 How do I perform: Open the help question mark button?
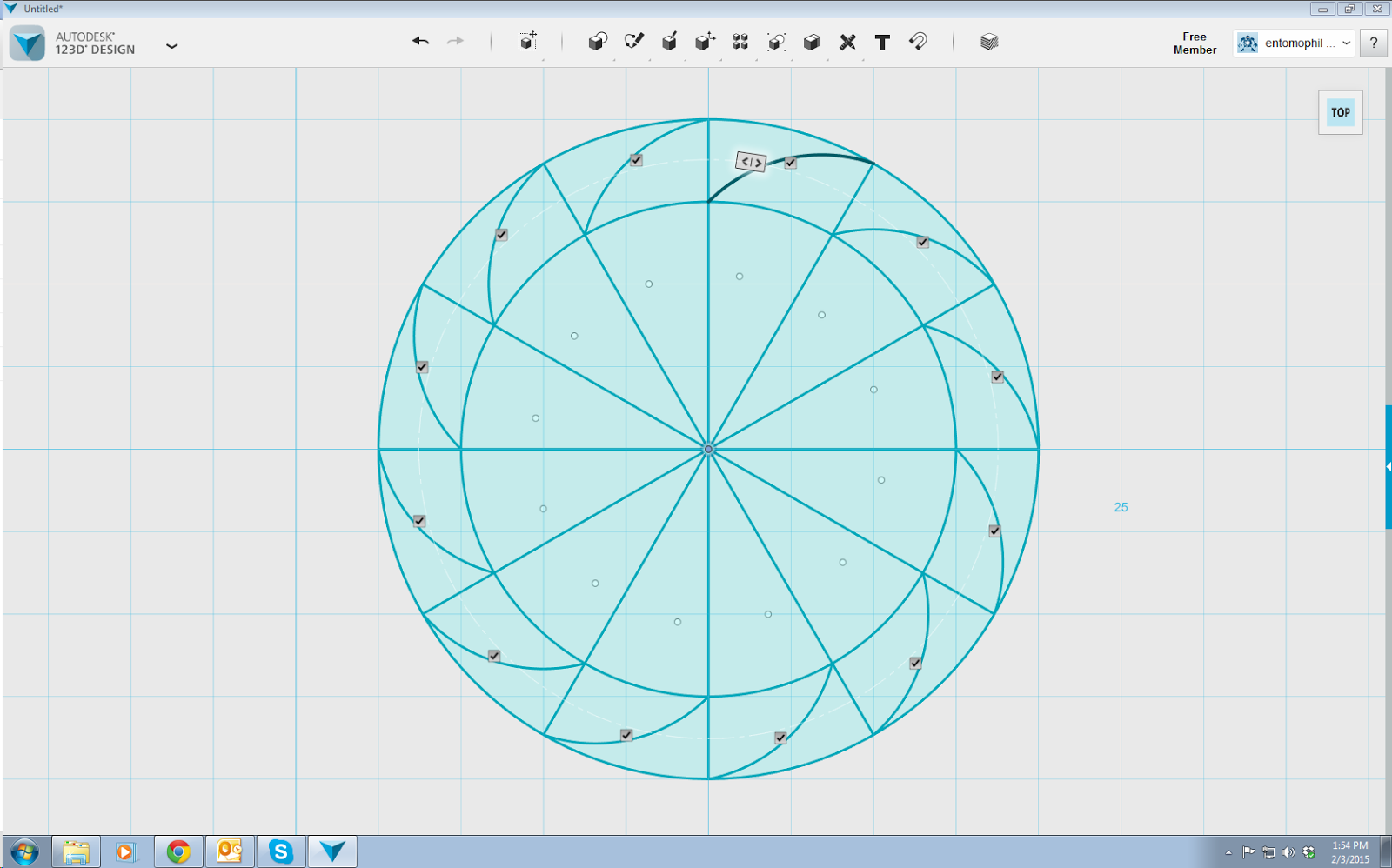1374,43
